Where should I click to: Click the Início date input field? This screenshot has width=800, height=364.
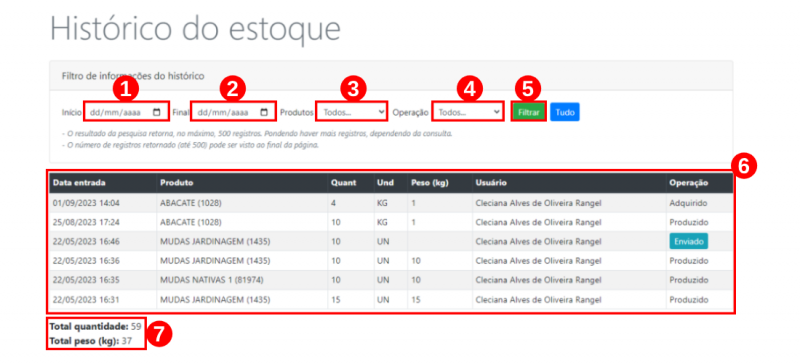[126, 112]
